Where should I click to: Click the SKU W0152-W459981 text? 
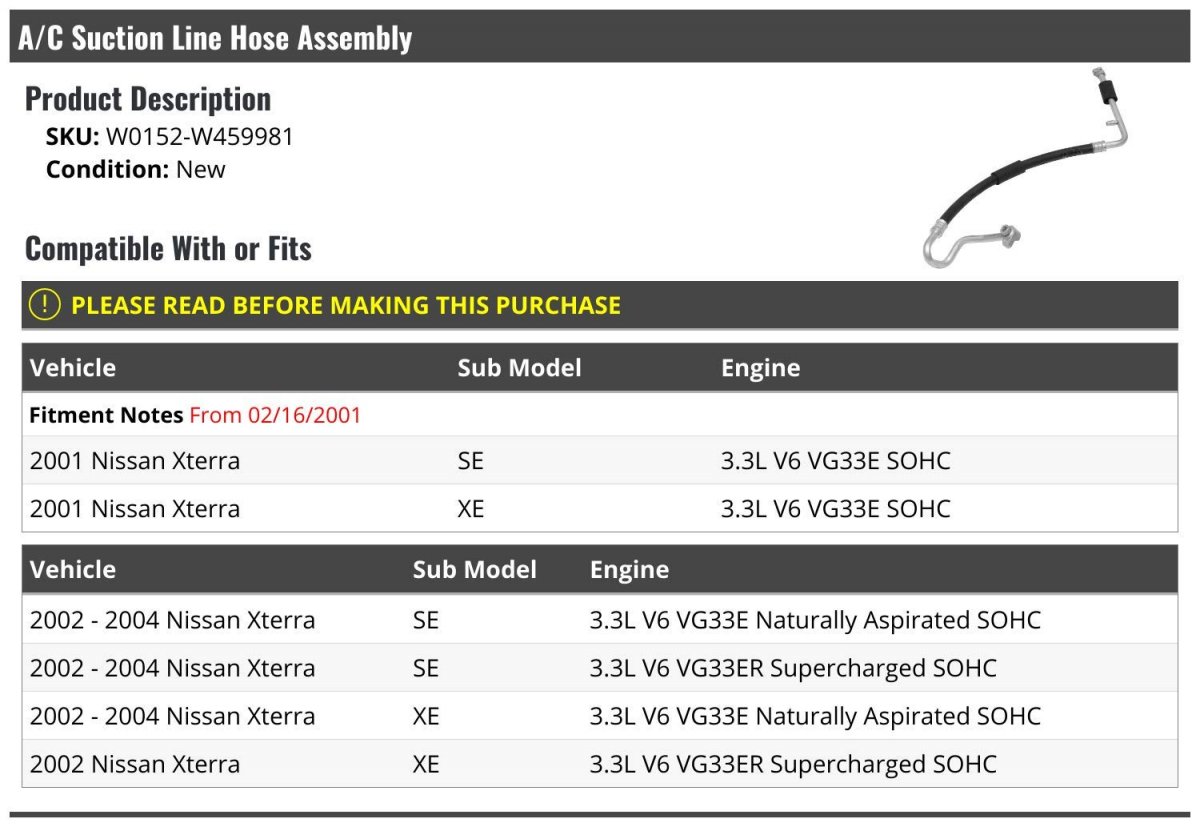tap(170, 137)
